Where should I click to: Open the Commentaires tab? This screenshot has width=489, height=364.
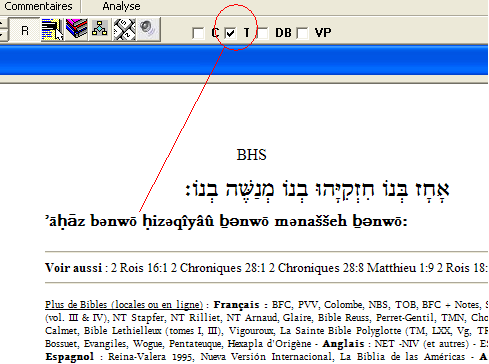38,6
